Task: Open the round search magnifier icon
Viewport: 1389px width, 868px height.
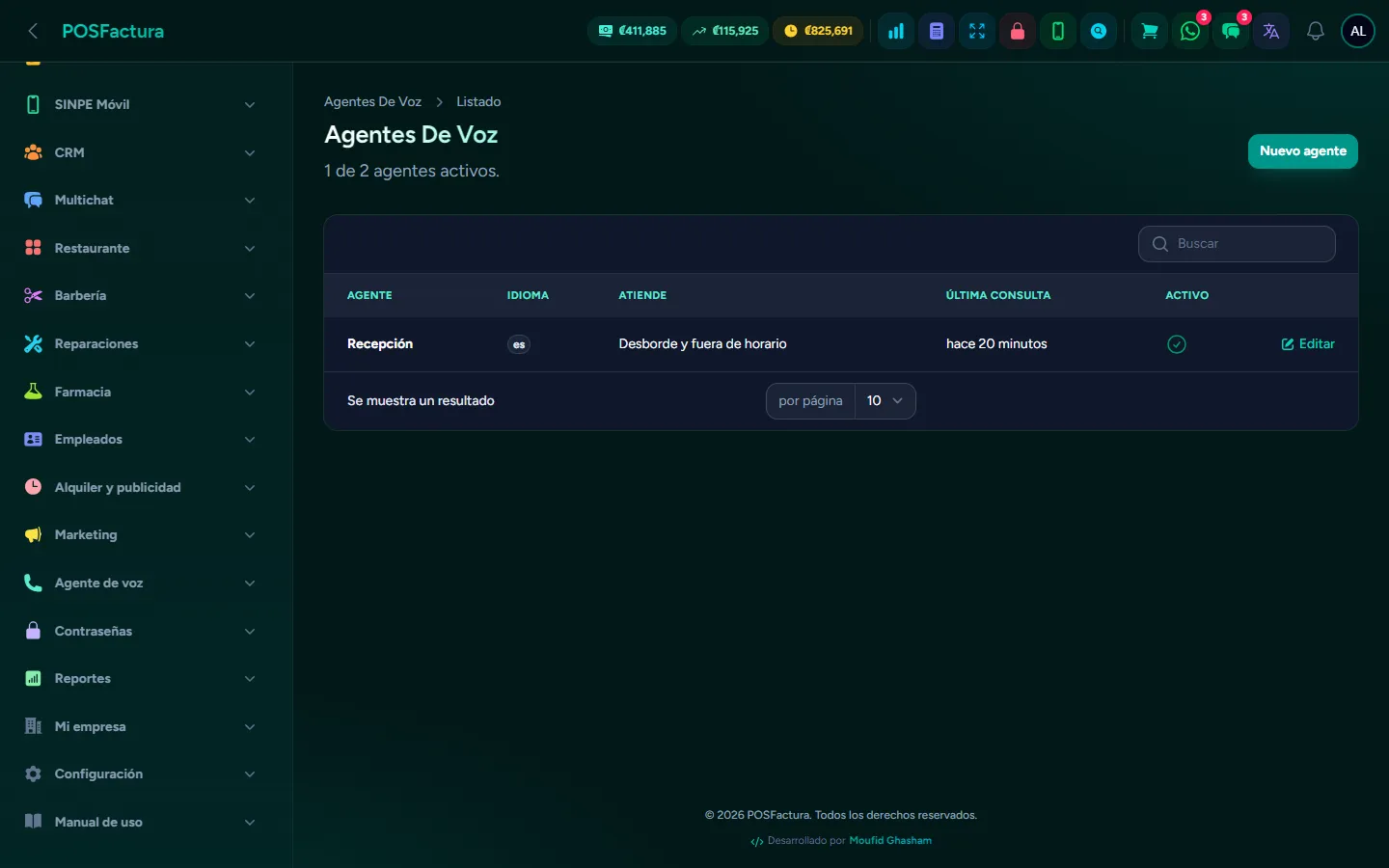Action: (x=1099, y=31)
